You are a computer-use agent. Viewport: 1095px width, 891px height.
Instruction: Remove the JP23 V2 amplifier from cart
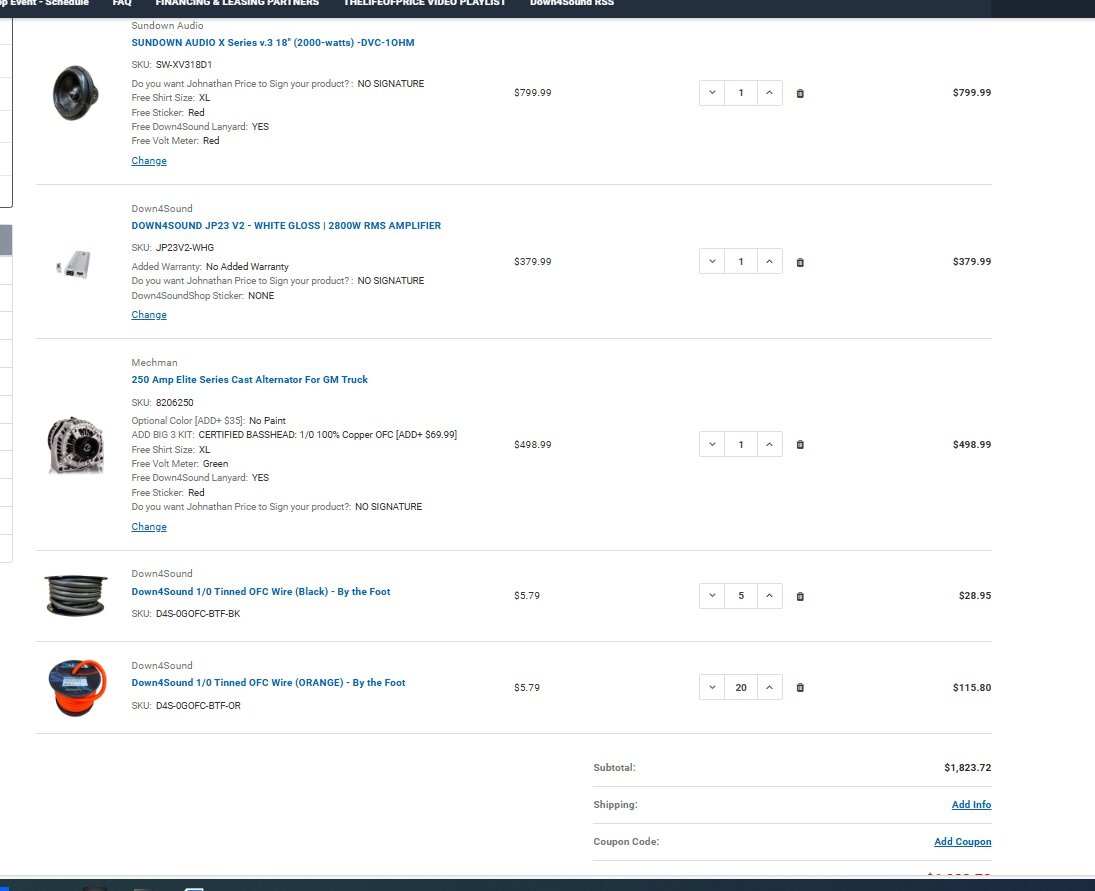(x=800, y=262)
